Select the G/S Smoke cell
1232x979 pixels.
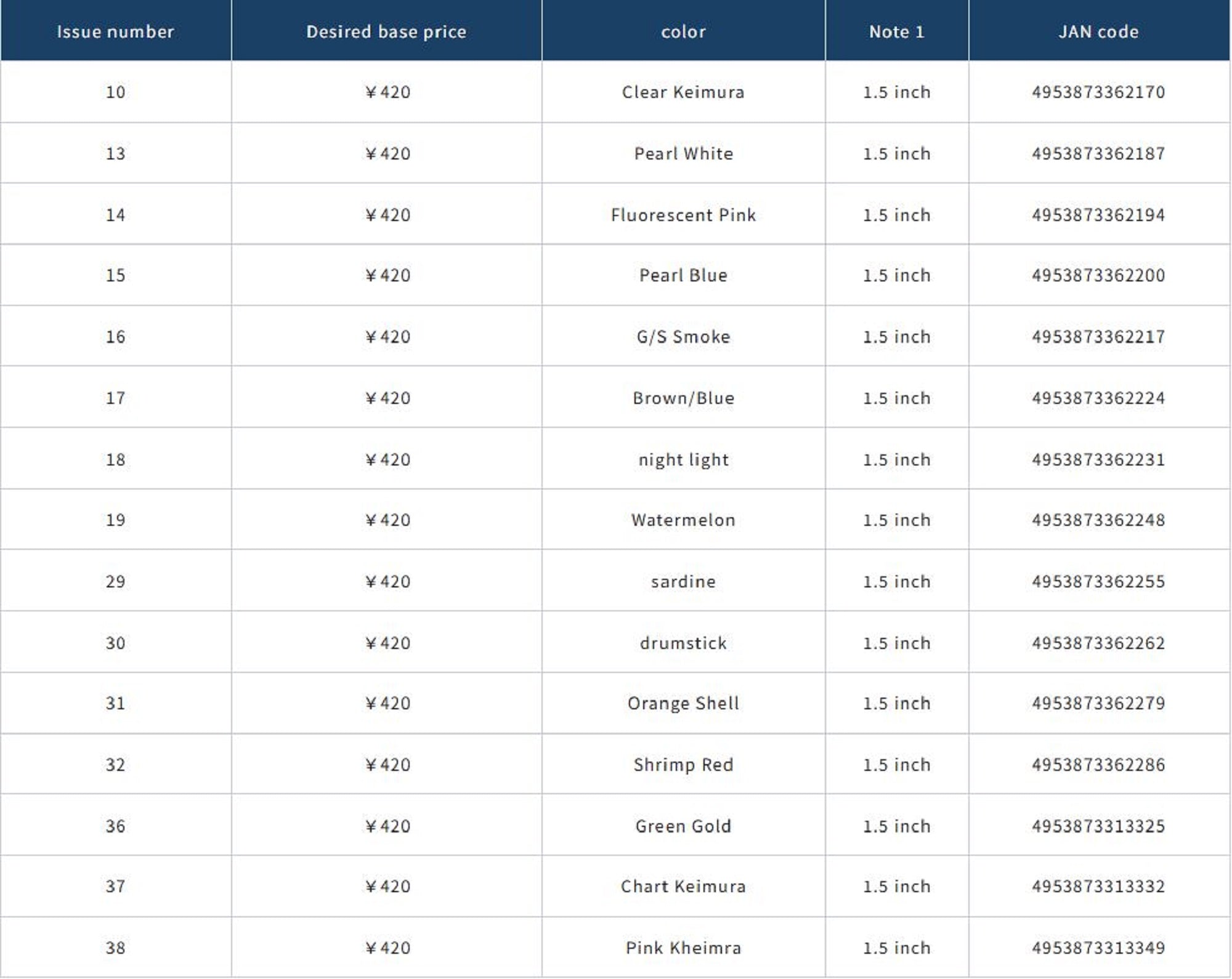pos(683,337)
